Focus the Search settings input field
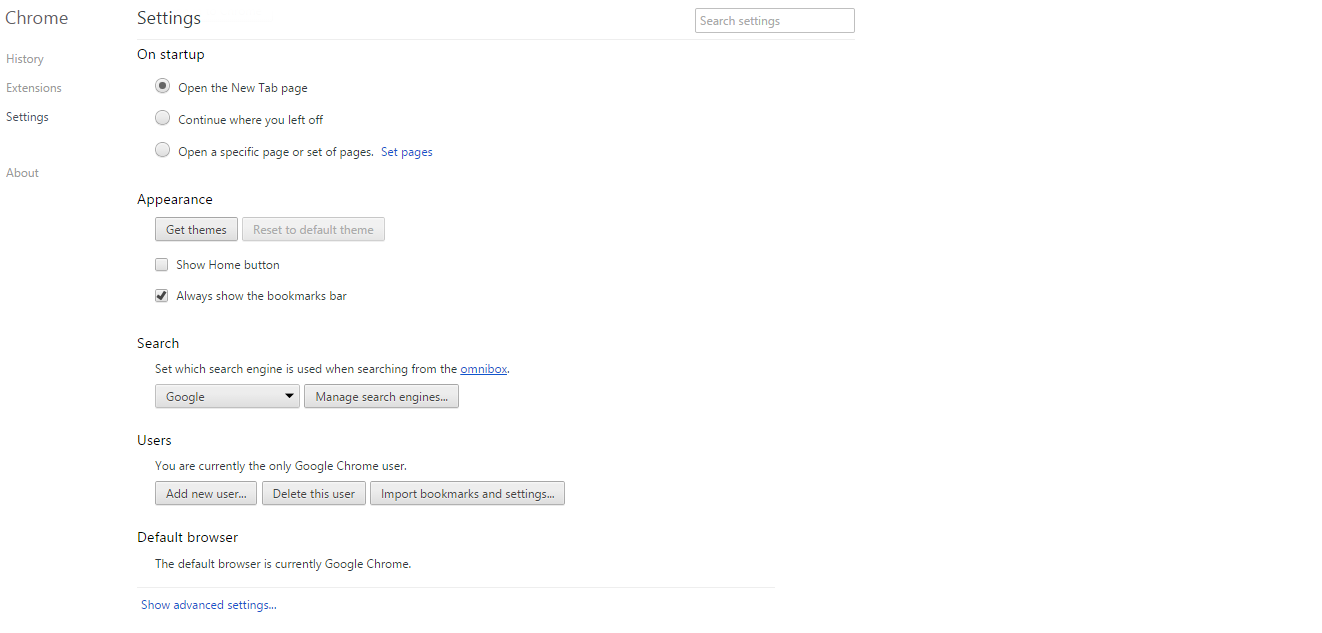The height and width of the screenshot is (633, 1322). pos(775,21)
